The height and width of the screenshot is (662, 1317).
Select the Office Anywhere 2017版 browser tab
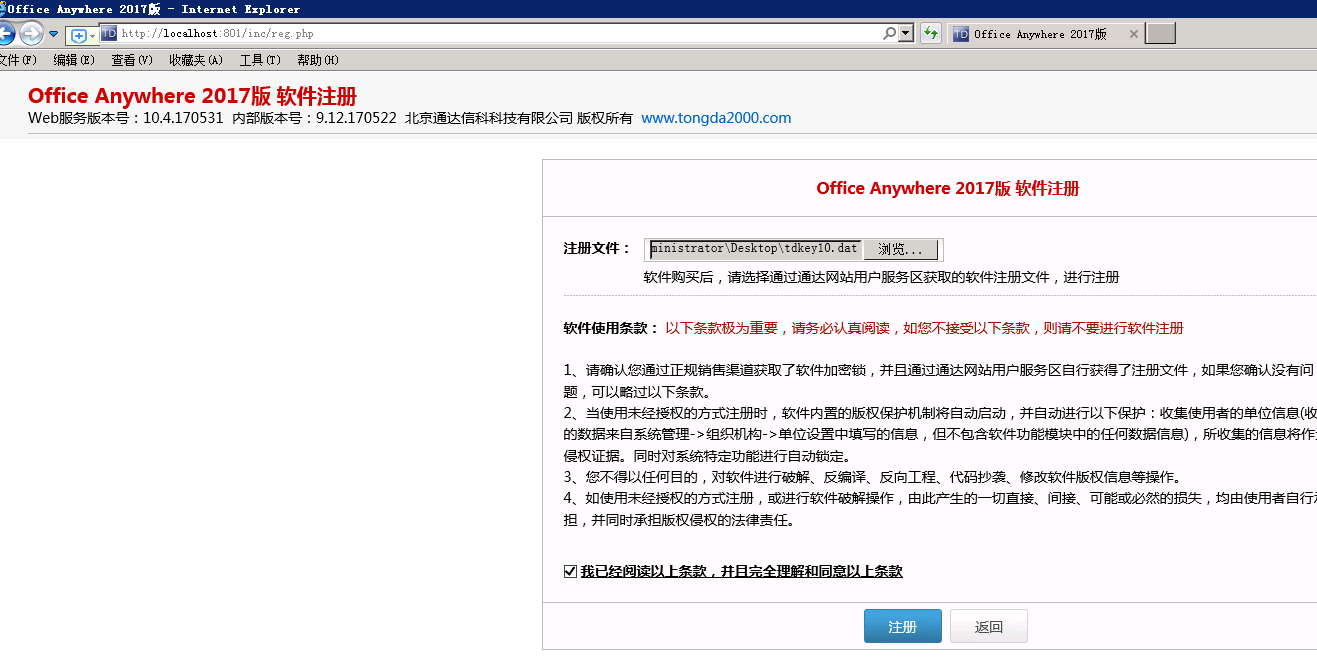pos(1045,34)
